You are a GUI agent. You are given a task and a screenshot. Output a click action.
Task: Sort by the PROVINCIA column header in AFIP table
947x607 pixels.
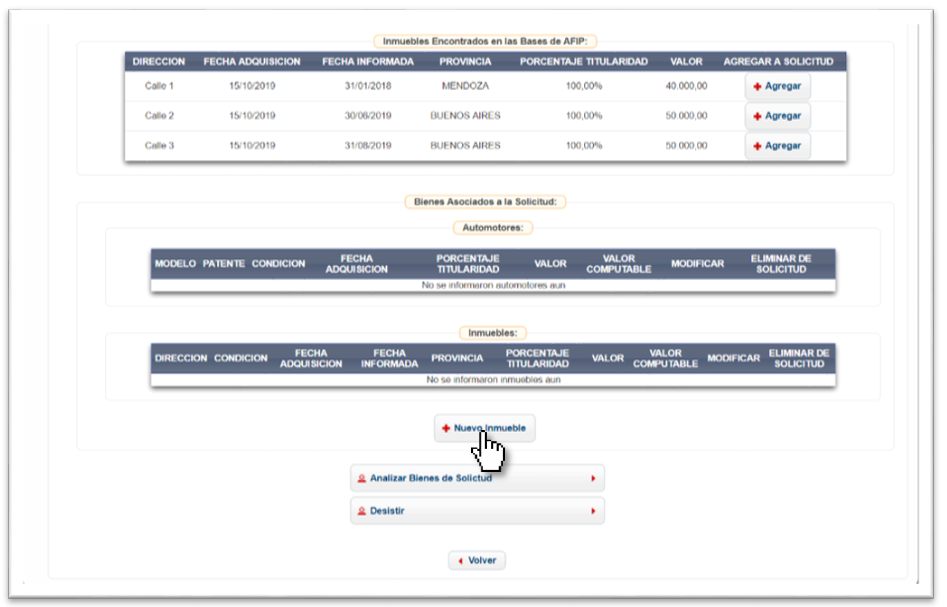465,62
